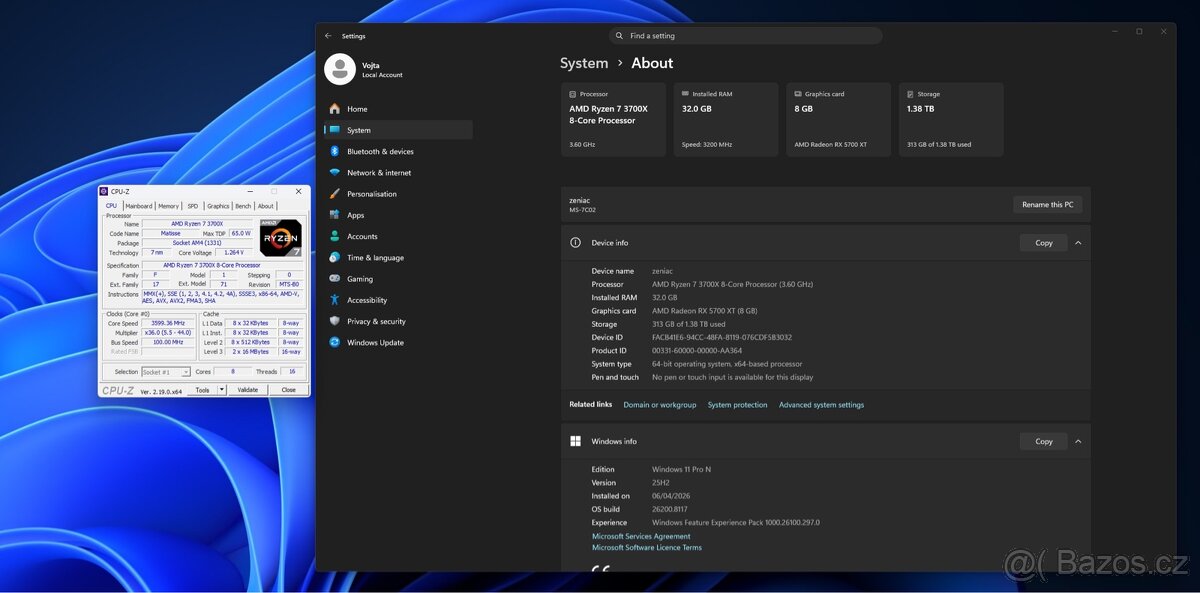Open the Processor summary card
Screen dimensions: 1200x593
point(613,119)
